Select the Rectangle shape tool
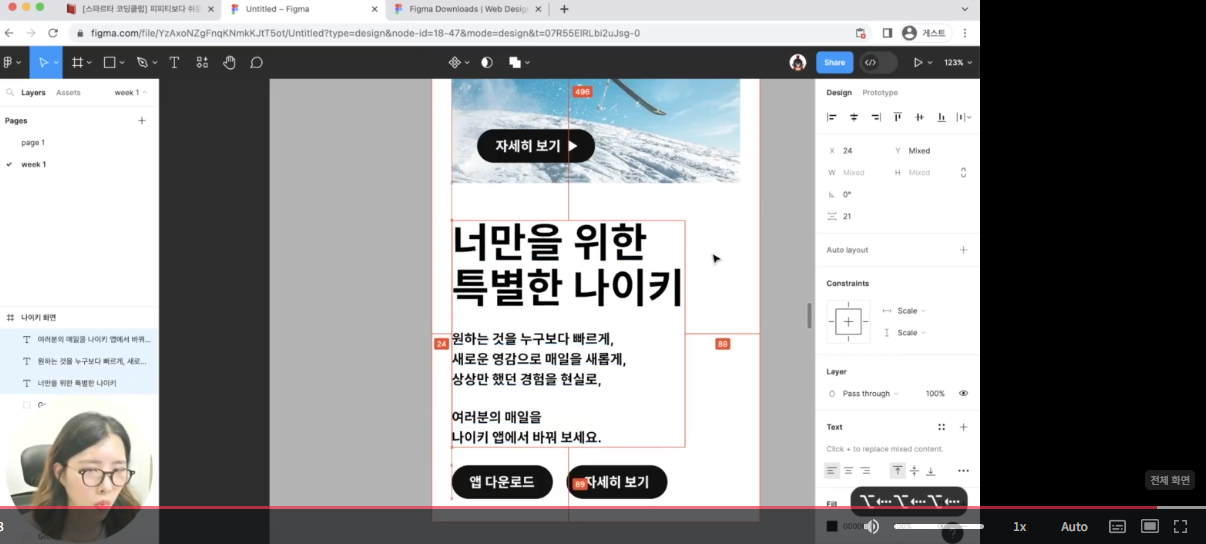1206x544 pixels. [x=109, y=62]
